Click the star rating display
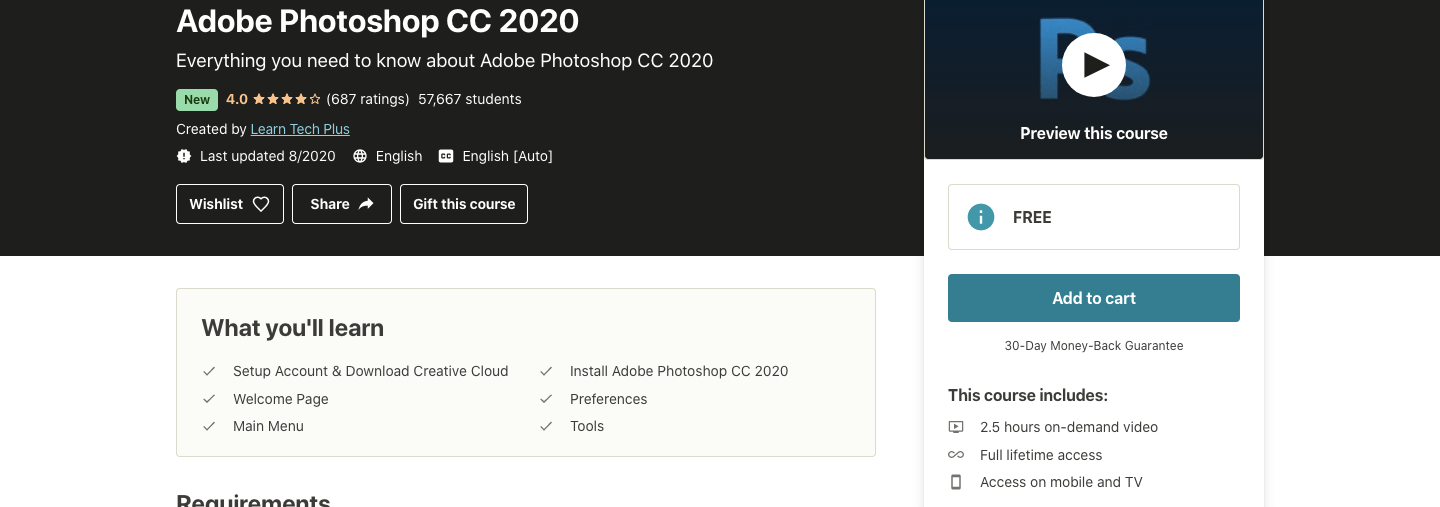This screenshot has height=507, width=1440. (x=286, y=99)
